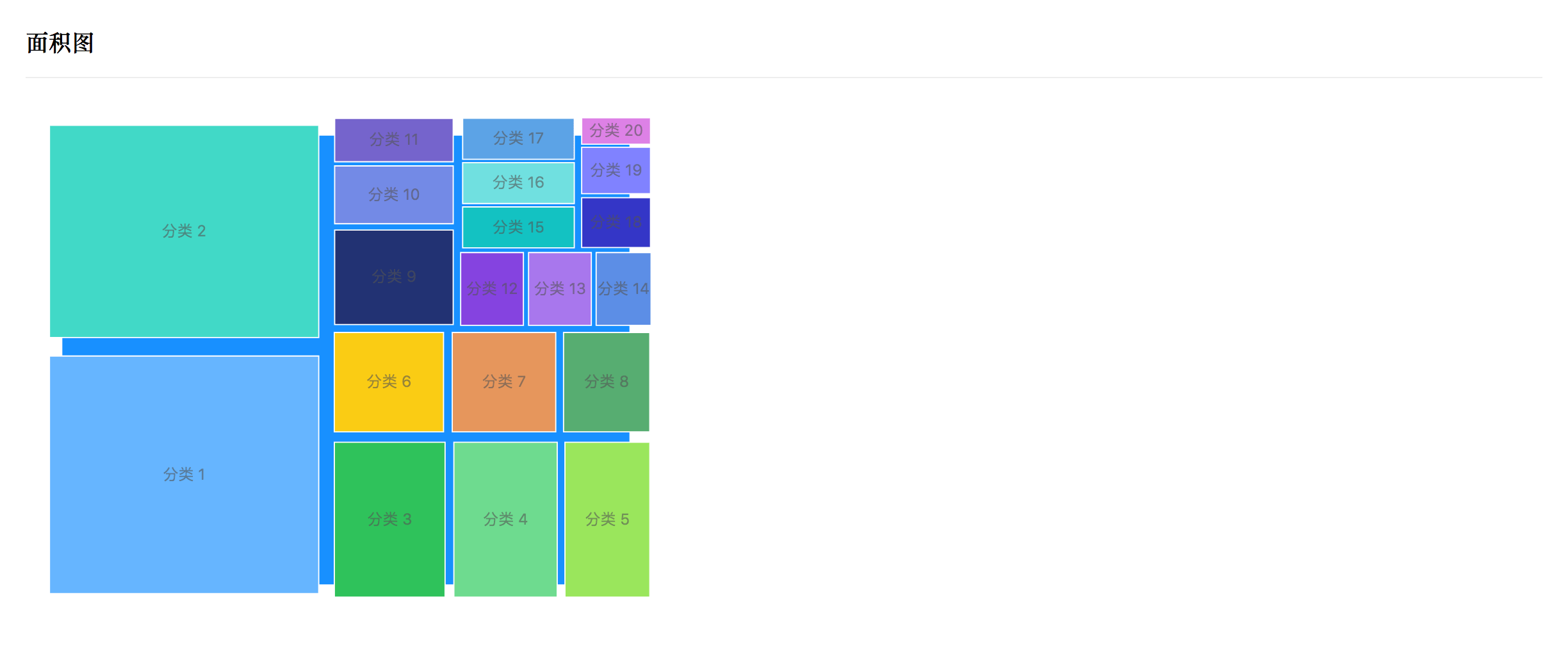The height and width of the screenshot is (647, 1568).
Task: Select the yellow 分类 6 block
Action: pos(389,382)
